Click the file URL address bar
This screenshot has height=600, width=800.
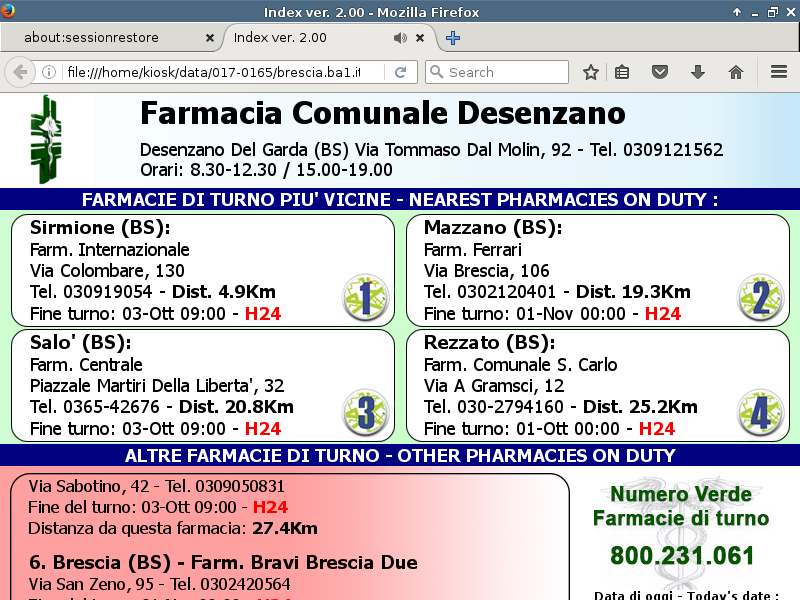210,72
